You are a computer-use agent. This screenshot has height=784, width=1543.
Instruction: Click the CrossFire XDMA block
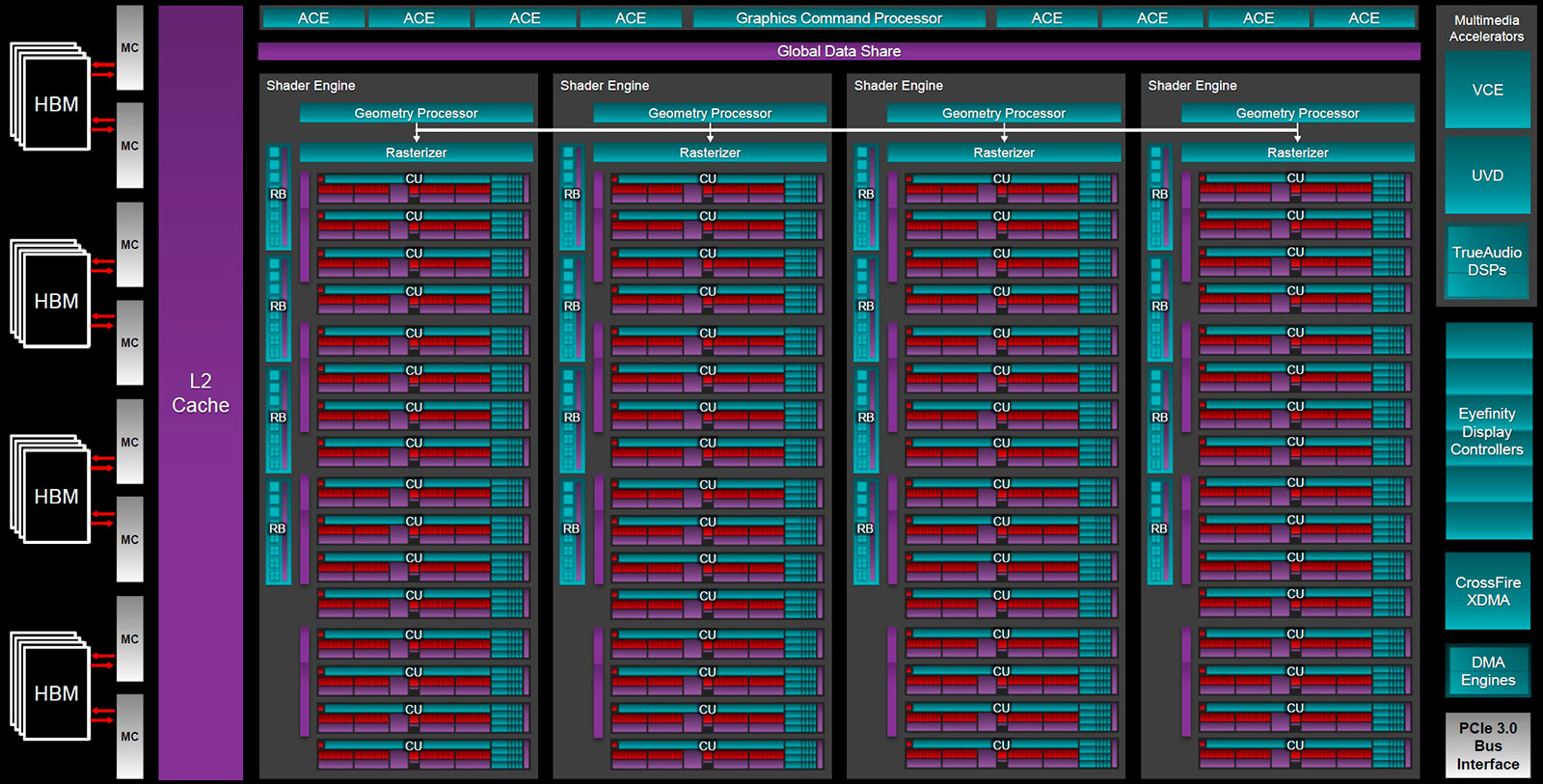click(x=1487, y=591)
